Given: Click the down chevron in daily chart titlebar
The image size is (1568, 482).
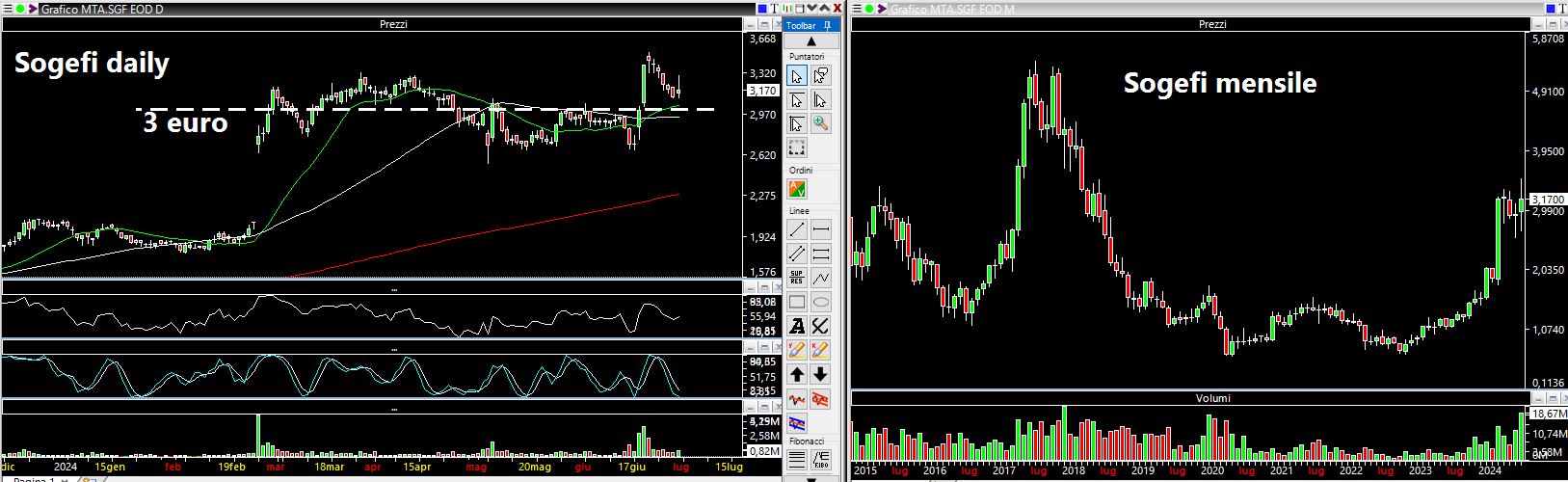Looking at the screenshot, I should point(811,9).
